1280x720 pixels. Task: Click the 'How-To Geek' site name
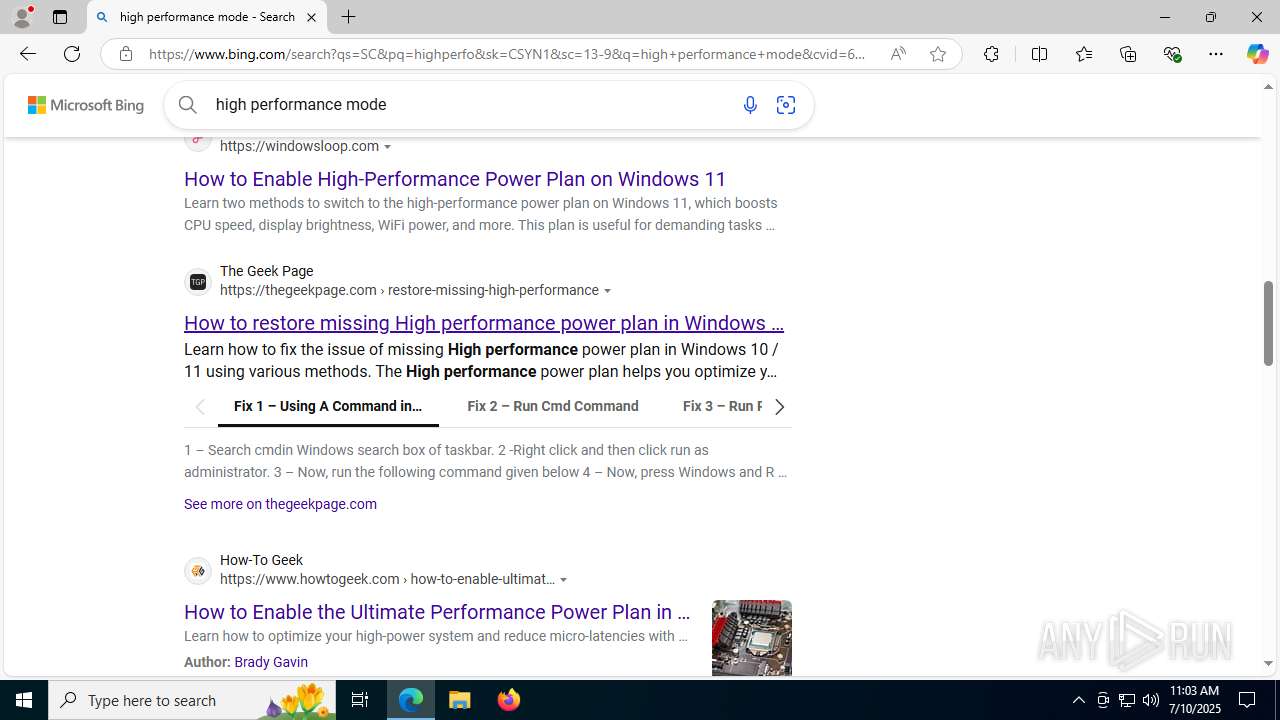(x=261, y=560)
